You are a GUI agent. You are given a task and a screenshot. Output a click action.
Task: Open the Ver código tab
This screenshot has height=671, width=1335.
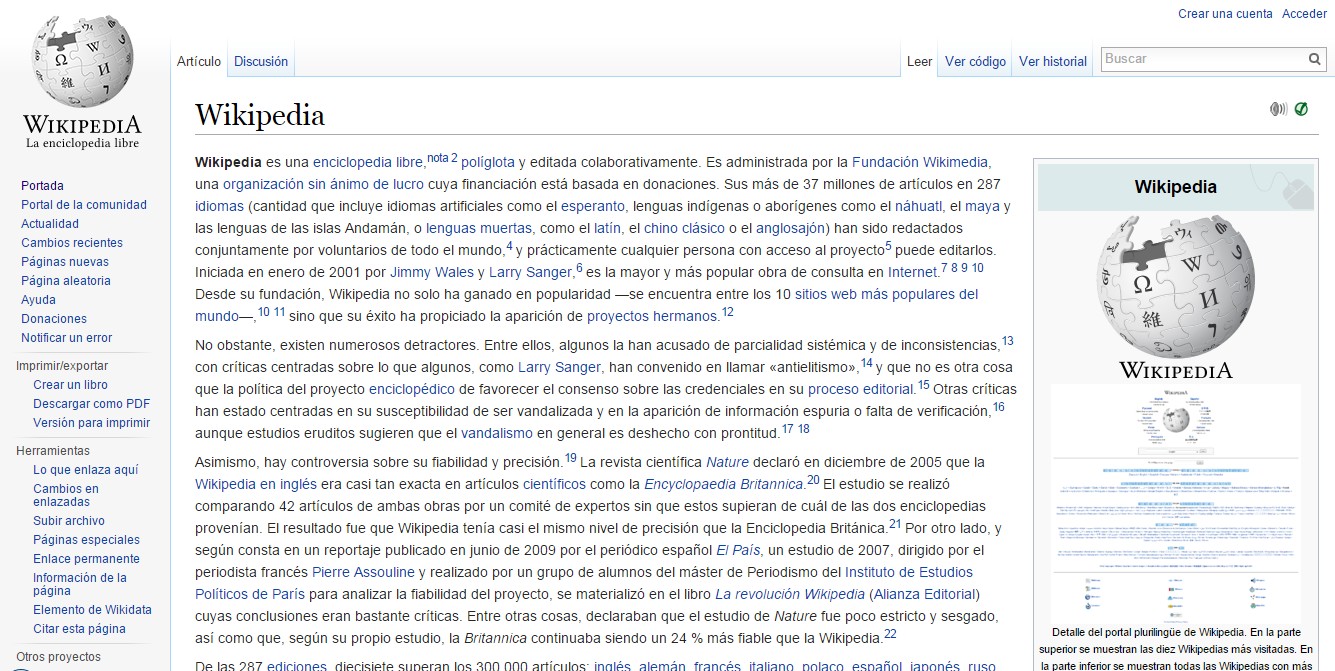pos(975,61)
